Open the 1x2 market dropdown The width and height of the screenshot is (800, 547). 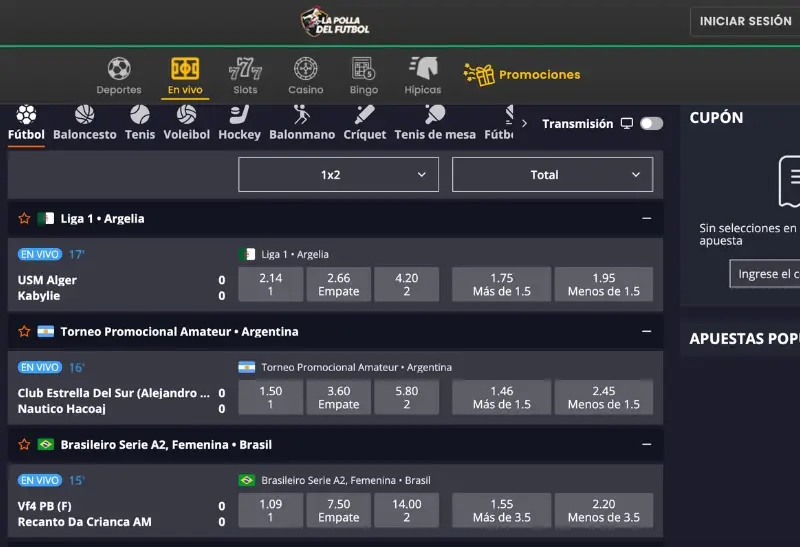338,175
